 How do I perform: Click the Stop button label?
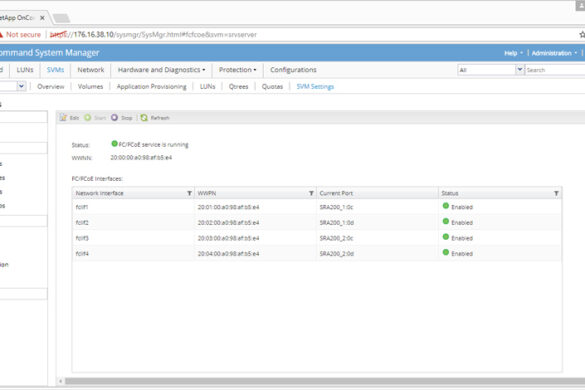(x=127, y=118)
